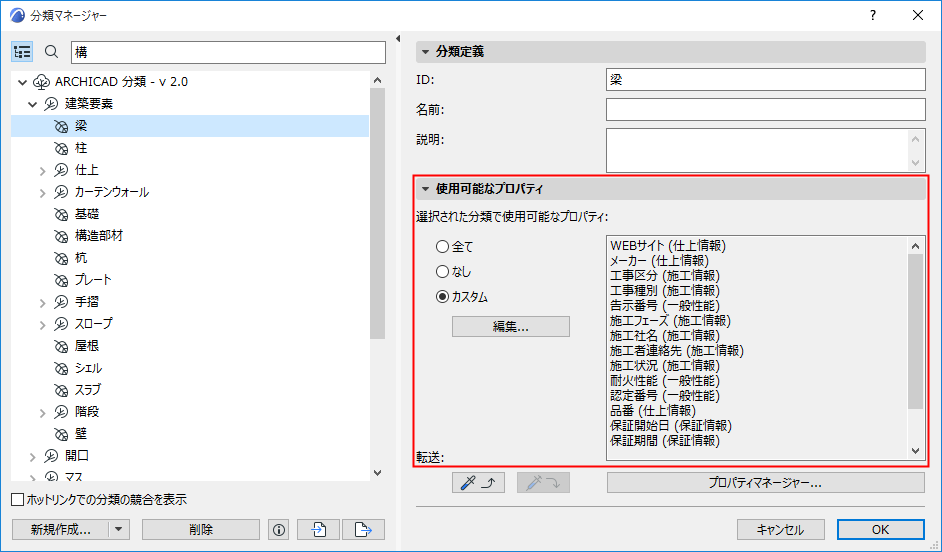Image resolution: width=942 pixels, height=552 pixels.
Task: Expand the カーテンウォール tree node
Action: coord(43,193)
